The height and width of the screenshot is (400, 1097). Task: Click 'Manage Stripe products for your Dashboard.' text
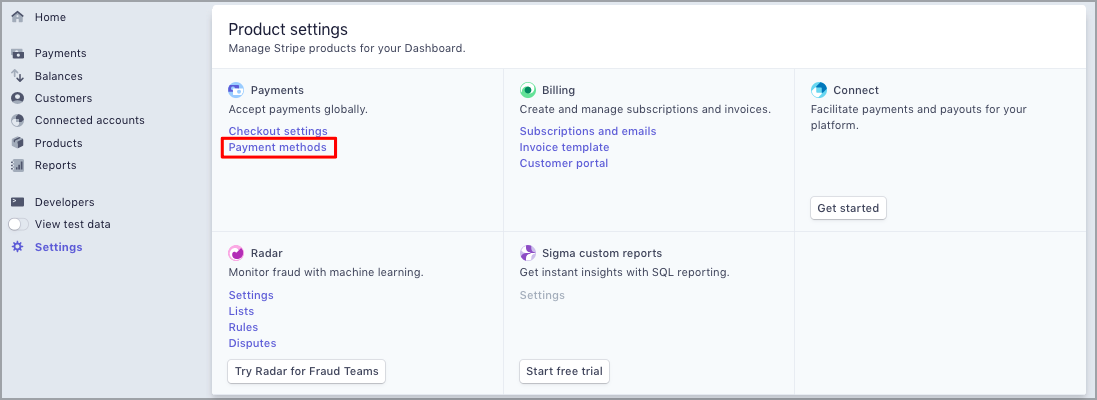pyautogui.click(x=347, y=49)
